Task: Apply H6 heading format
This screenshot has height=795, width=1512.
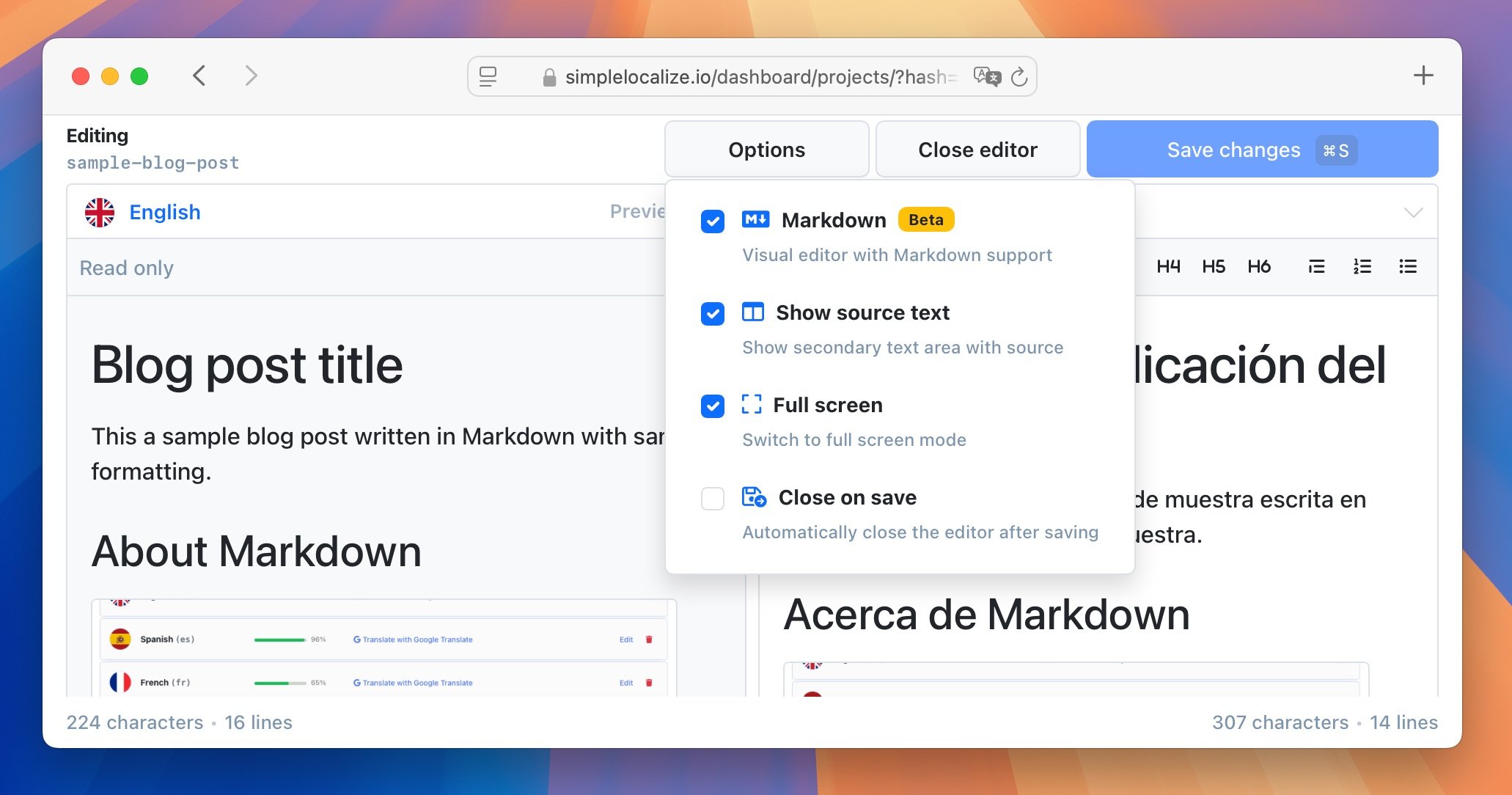Action: (1259, 266)
